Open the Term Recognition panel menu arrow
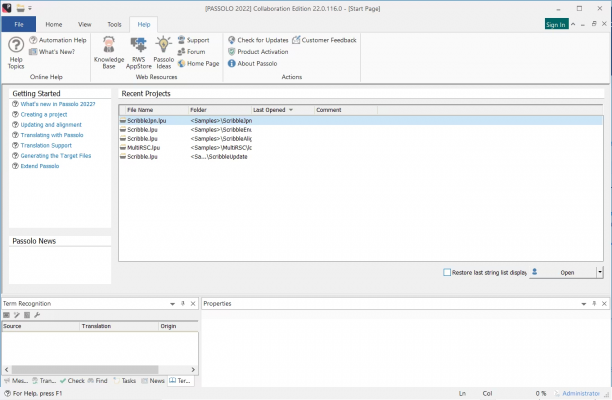The height and width of the screenshot is (400, 612). tap(172, 304)
